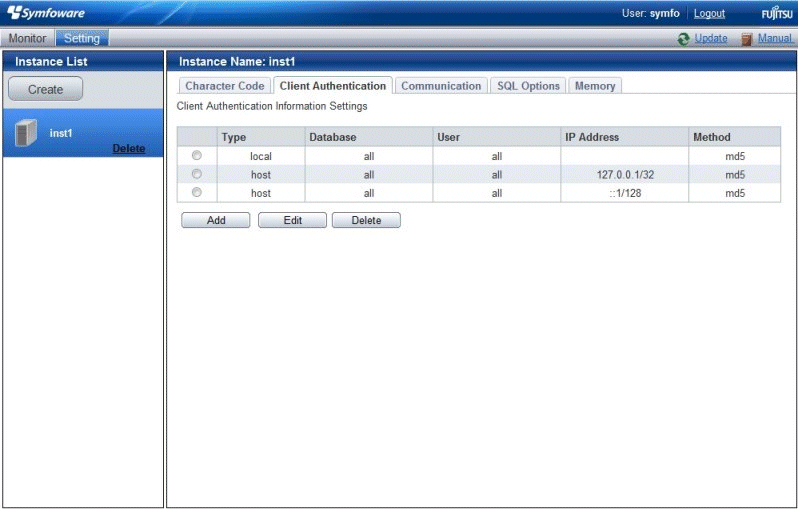This screenshot has width=798, height=509.
Task: Open the SQL Options tab
Action: click(x=528, y=86)
